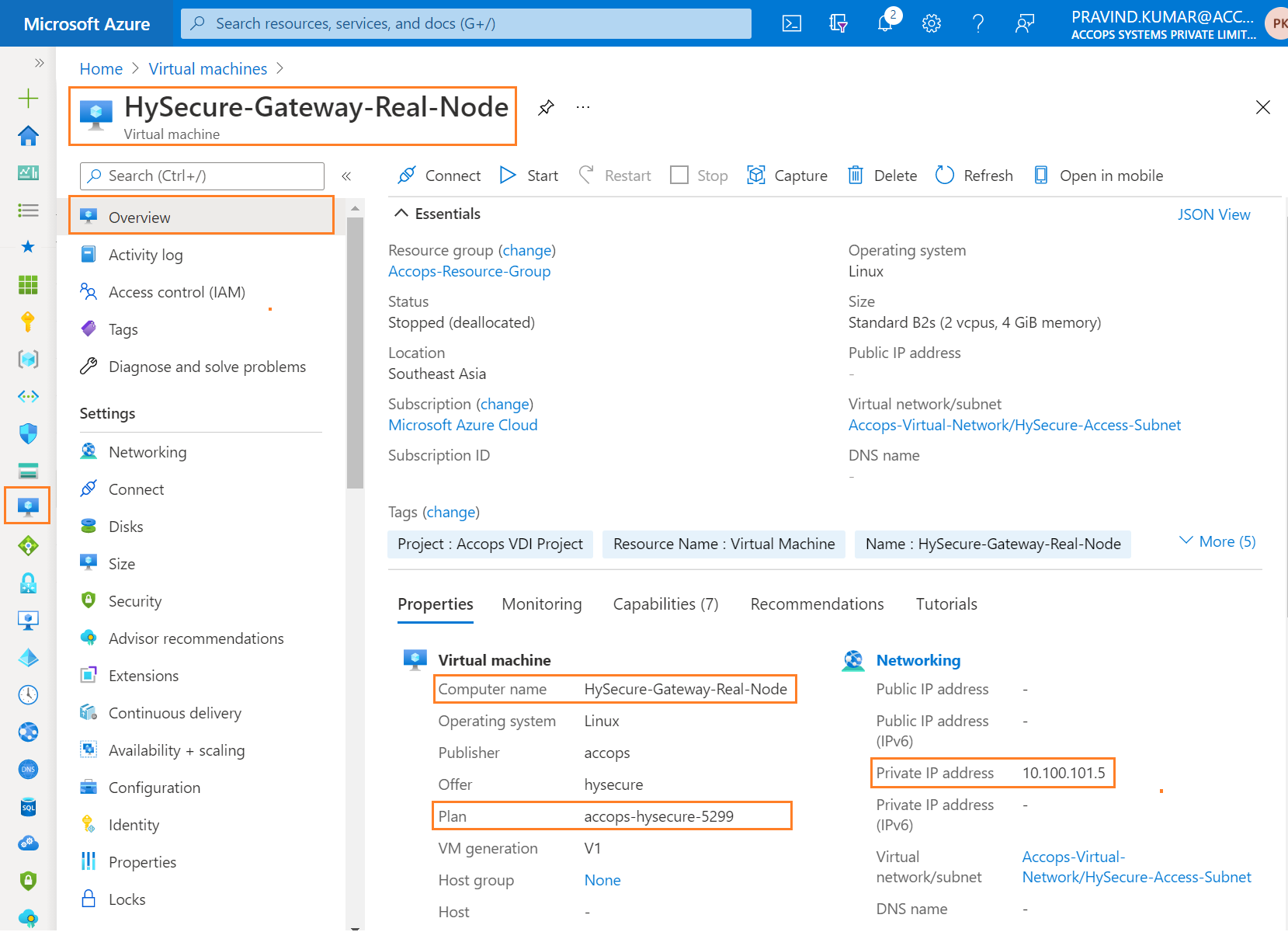This screenshot has width=1288, height=939.
Task: Open Virtual machines icon in sidebar
Action: coord(28,506)
